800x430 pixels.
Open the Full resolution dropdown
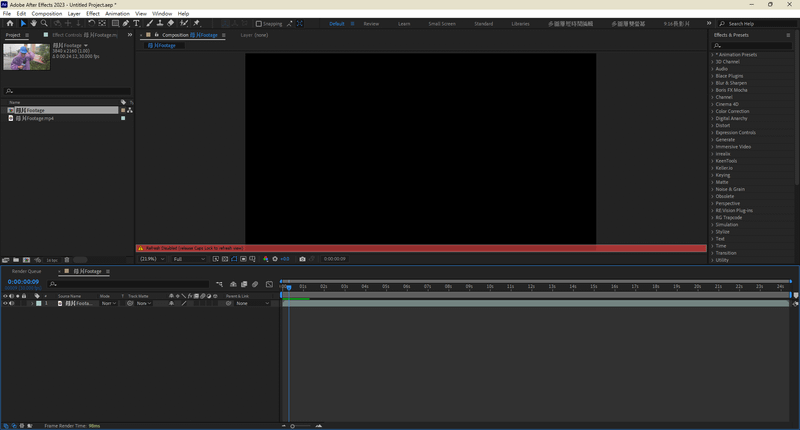click(188, 259)
